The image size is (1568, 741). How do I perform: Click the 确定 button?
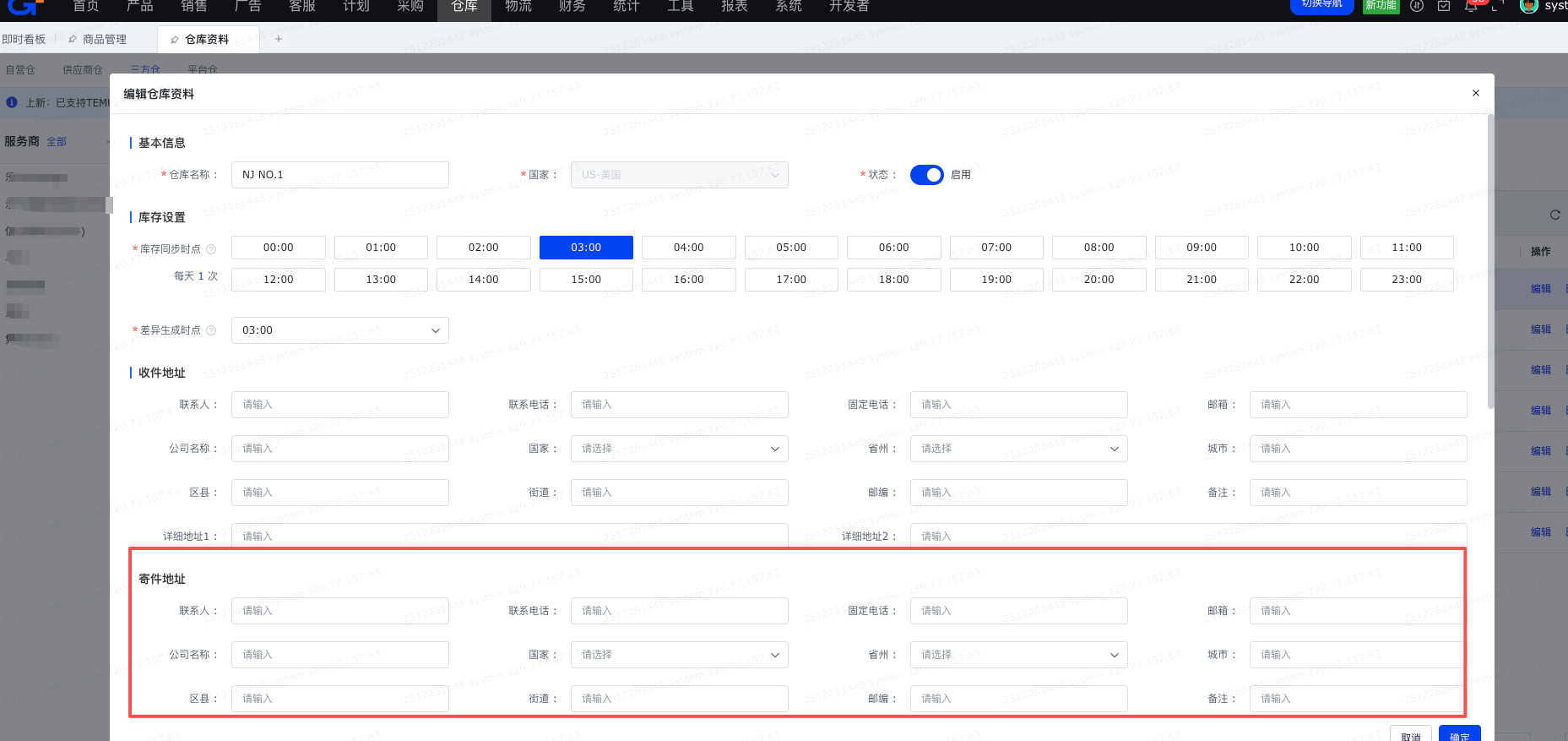1460,735
